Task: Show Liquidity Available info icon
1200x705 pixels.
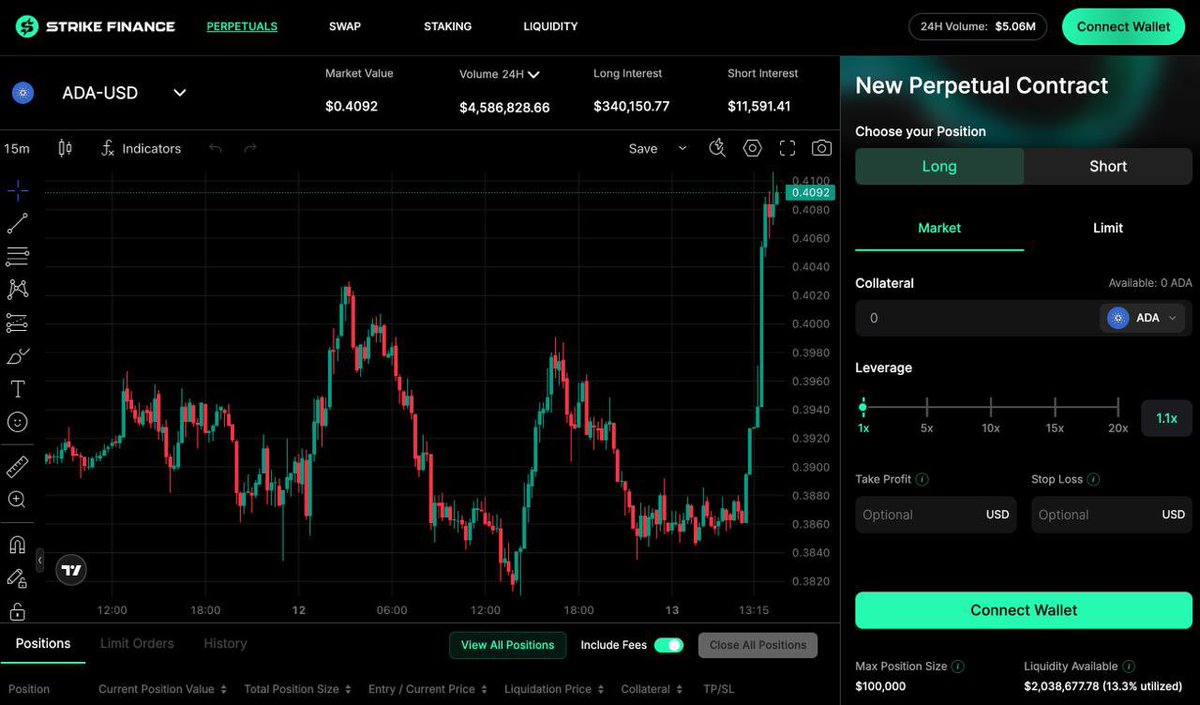Action: pos(1129,666)
